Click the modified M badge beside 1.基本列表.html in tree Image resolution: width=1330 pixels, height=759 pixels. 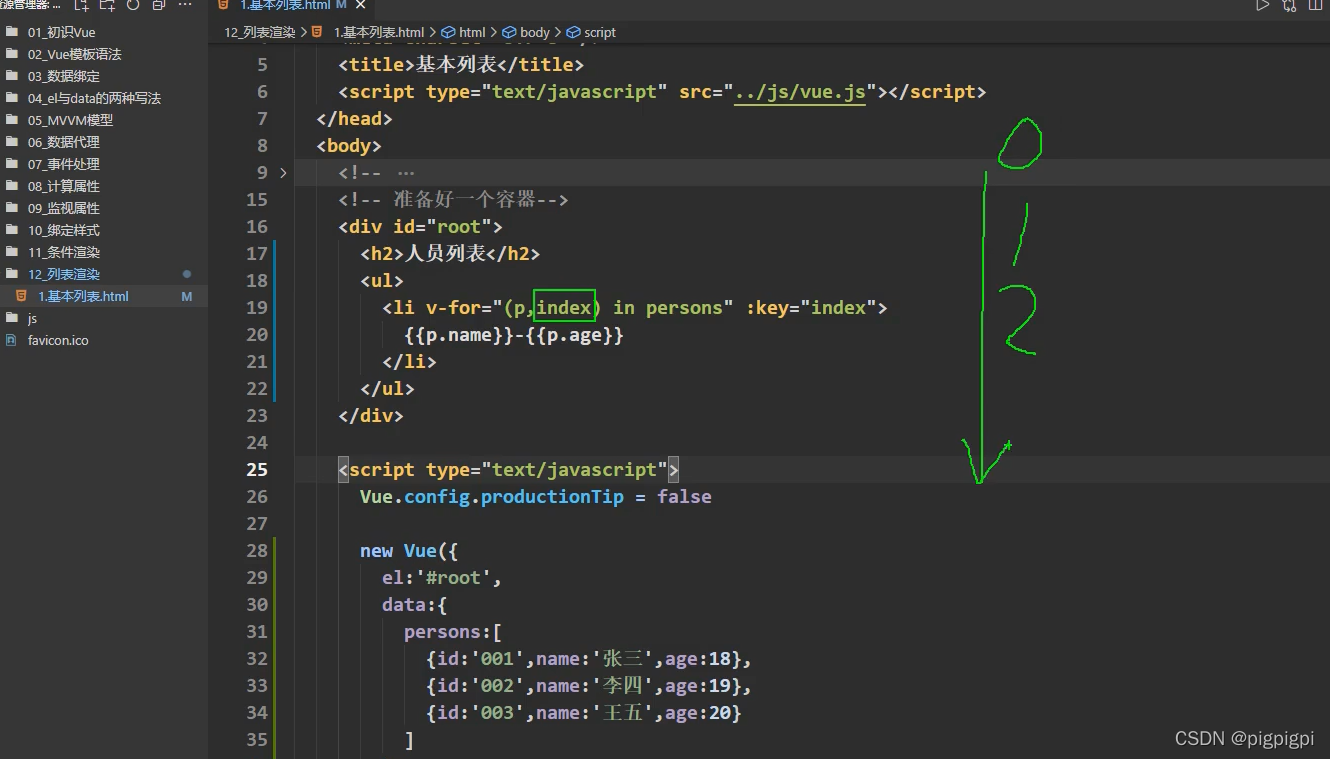187,297
